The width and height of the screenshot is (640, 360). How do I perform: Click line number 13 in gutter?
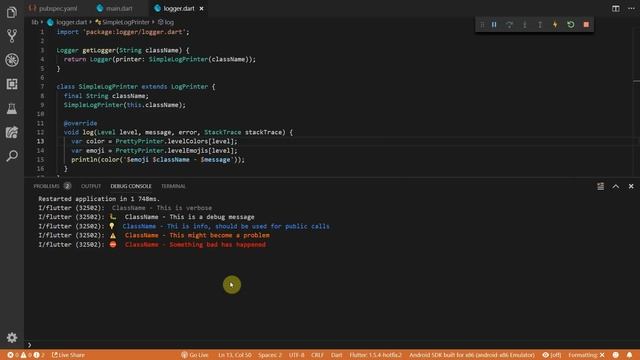[40, 141]
